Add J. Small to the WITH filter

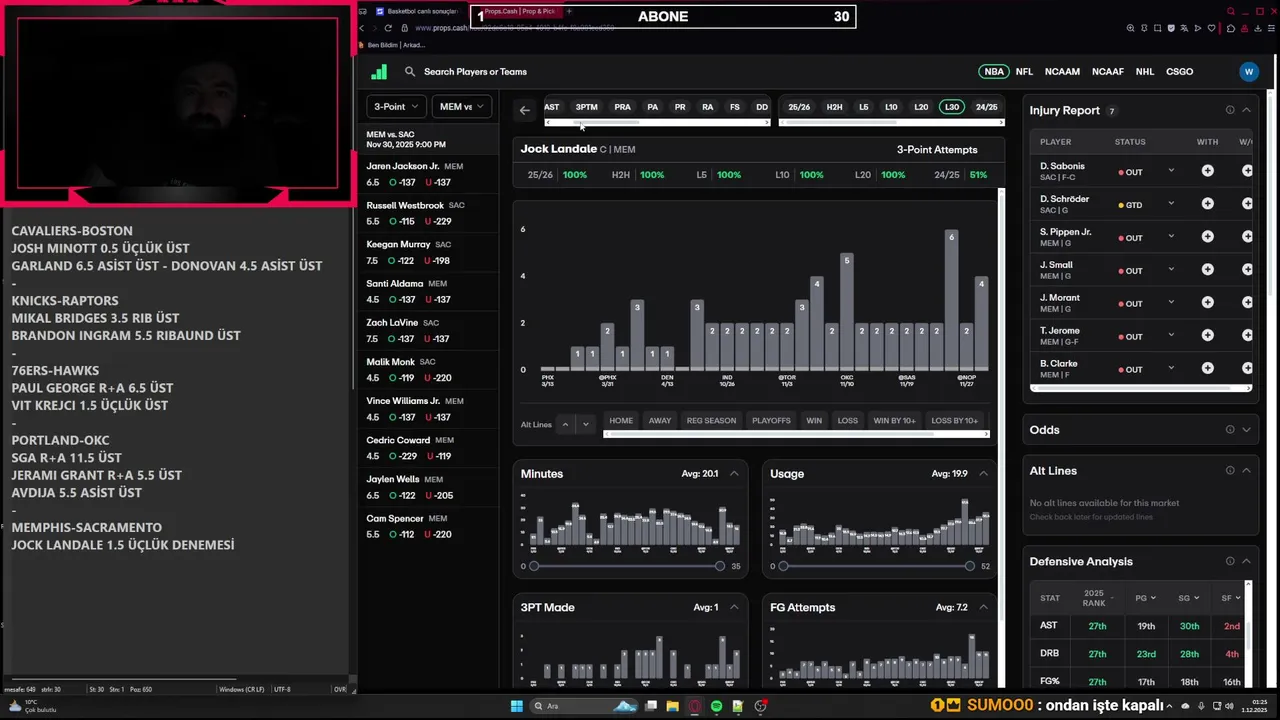pos(1208,270)
